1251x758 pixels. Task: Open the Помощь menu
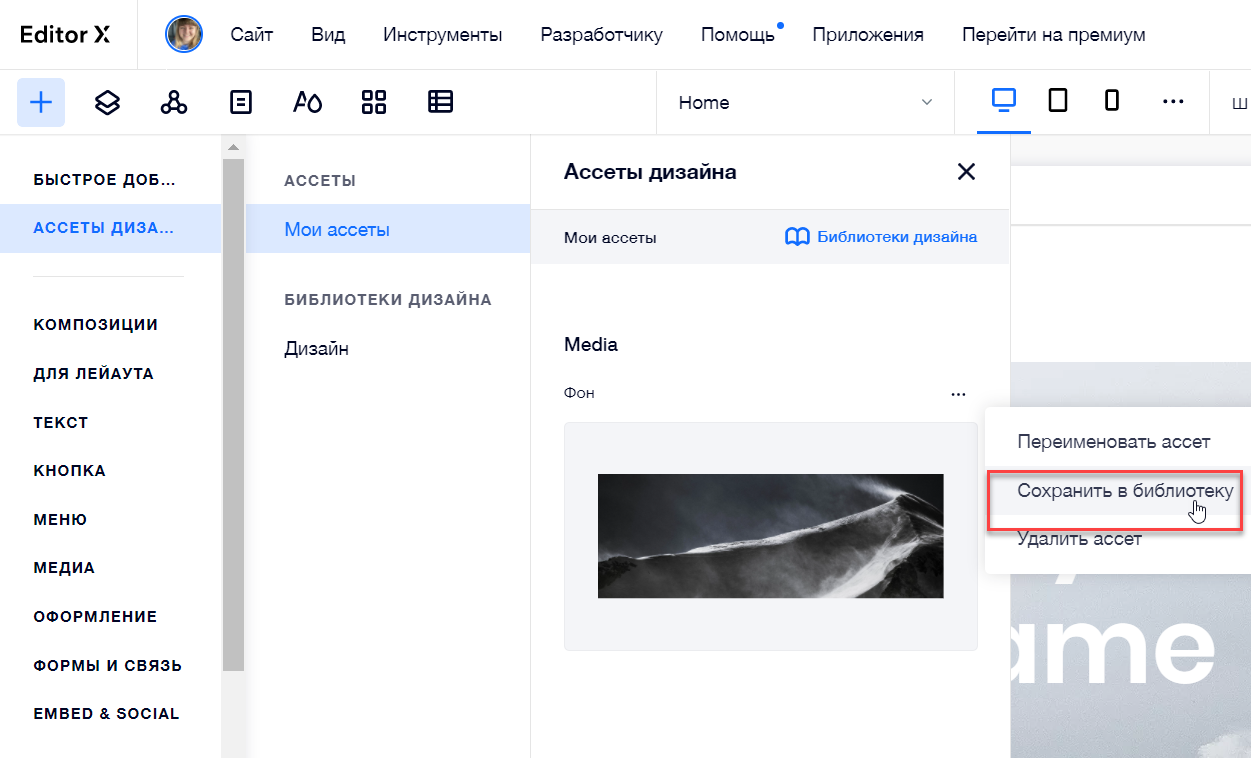pyautogui.click(x=738, y=35)
